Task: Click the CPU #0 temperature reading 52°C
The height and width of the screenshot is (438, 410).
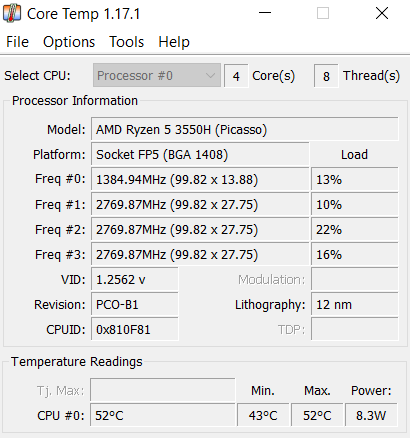Action: click(163, 415)
